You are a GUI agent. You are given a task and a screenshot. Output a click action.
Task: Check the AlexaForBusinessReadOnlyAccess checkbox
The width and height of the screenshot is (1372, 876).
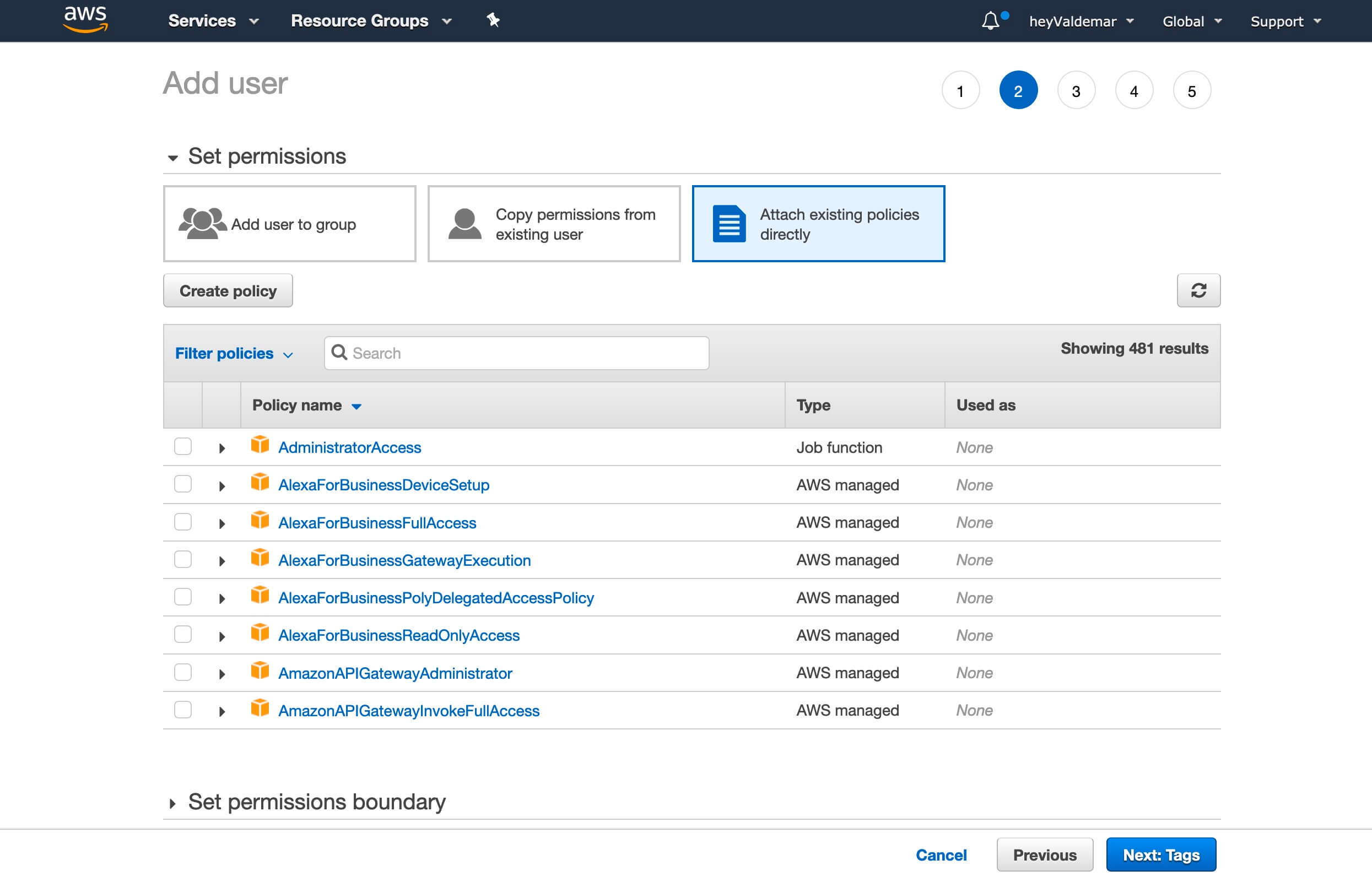(183, 634)
